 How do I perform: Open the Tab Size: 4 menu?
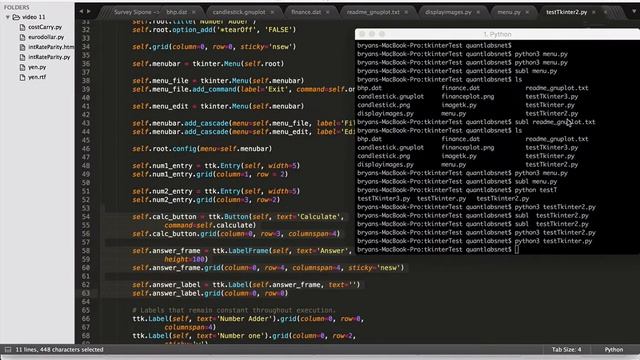pyautogui.click(x=566, y=349)
